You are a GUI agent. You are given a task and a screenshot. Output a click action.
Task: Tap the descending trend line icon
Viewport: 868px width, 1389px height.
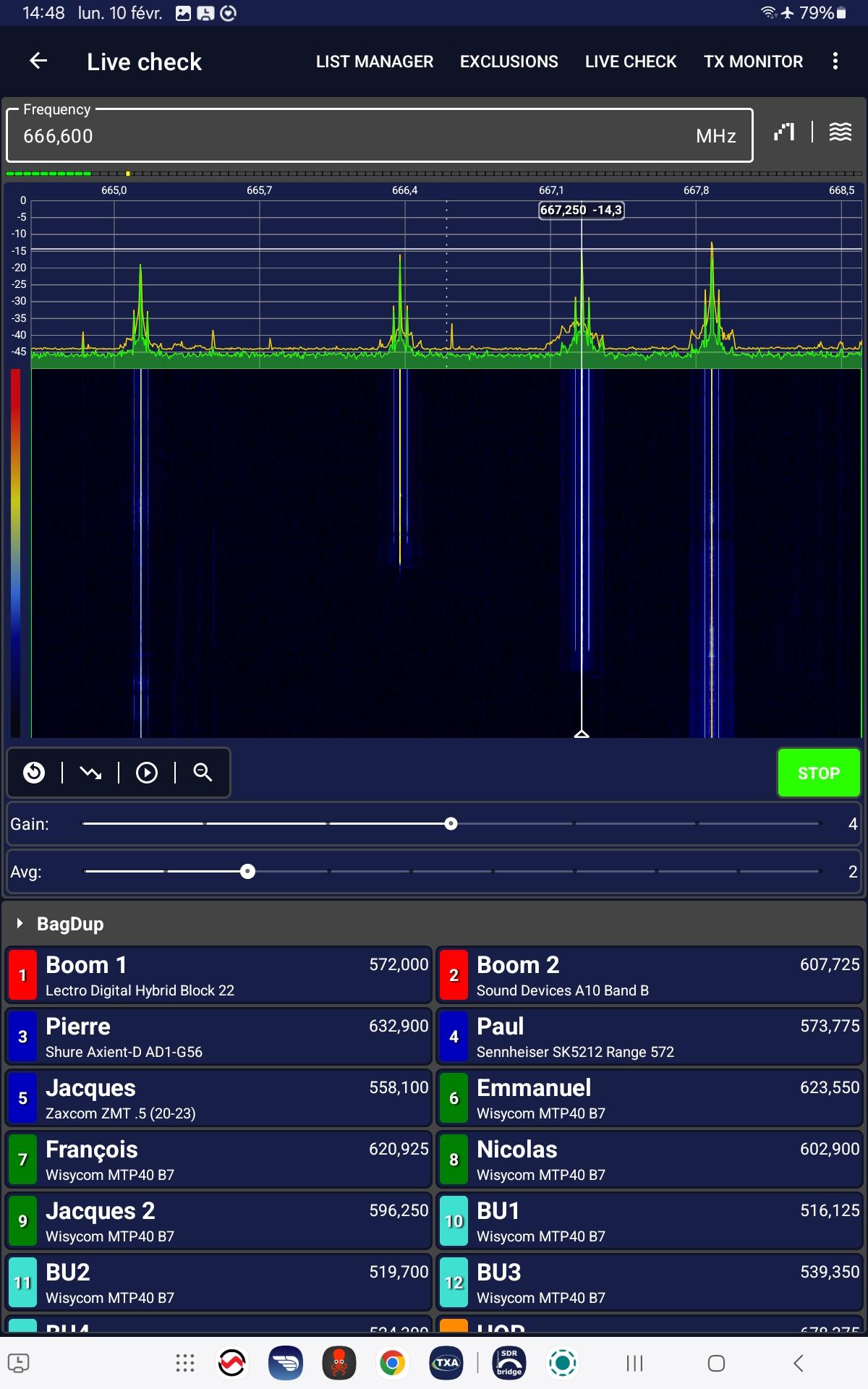(90, 773)
